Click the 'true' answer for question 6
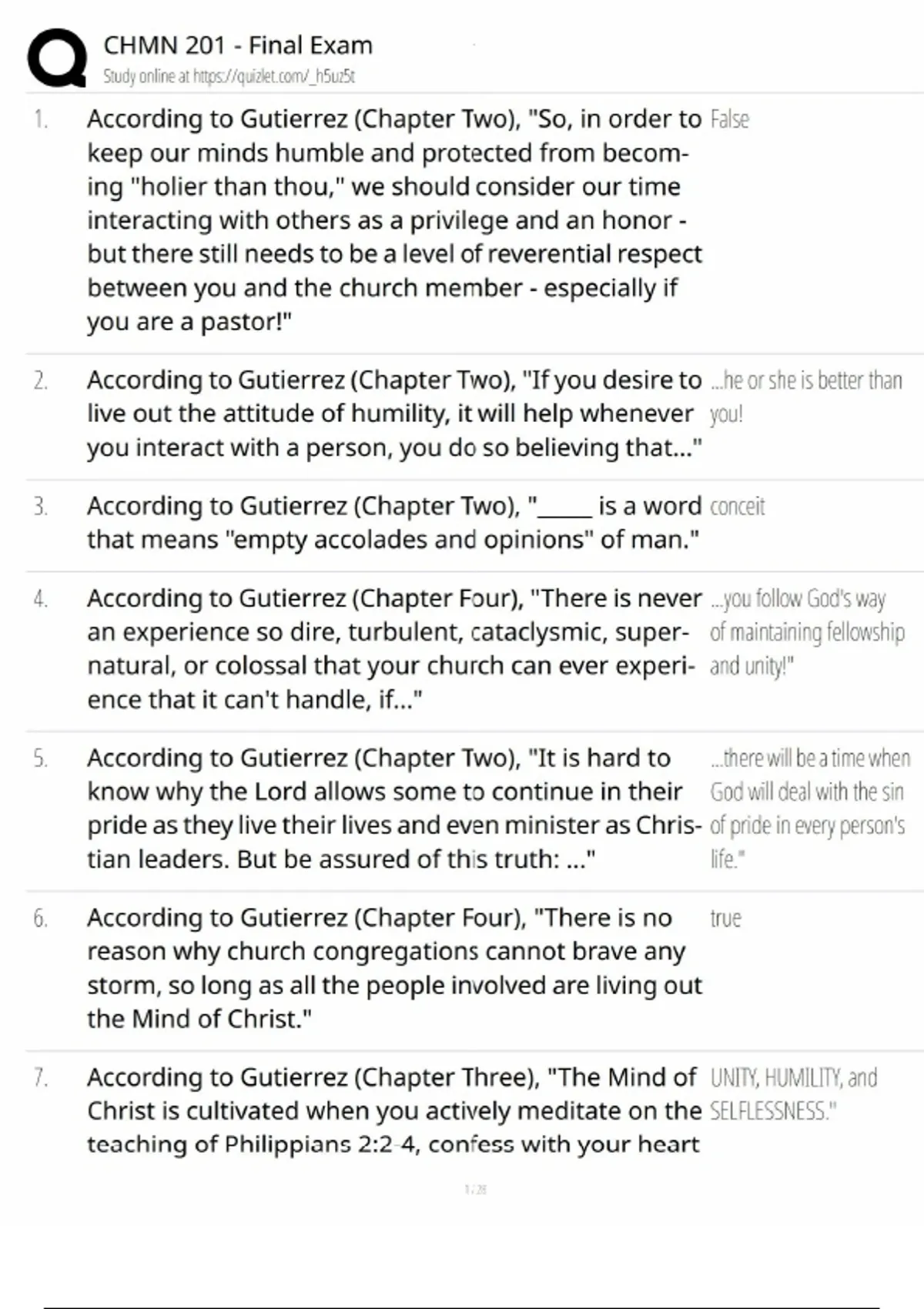The width and height of the screenshot is (924, 1309). coord(725,919)
